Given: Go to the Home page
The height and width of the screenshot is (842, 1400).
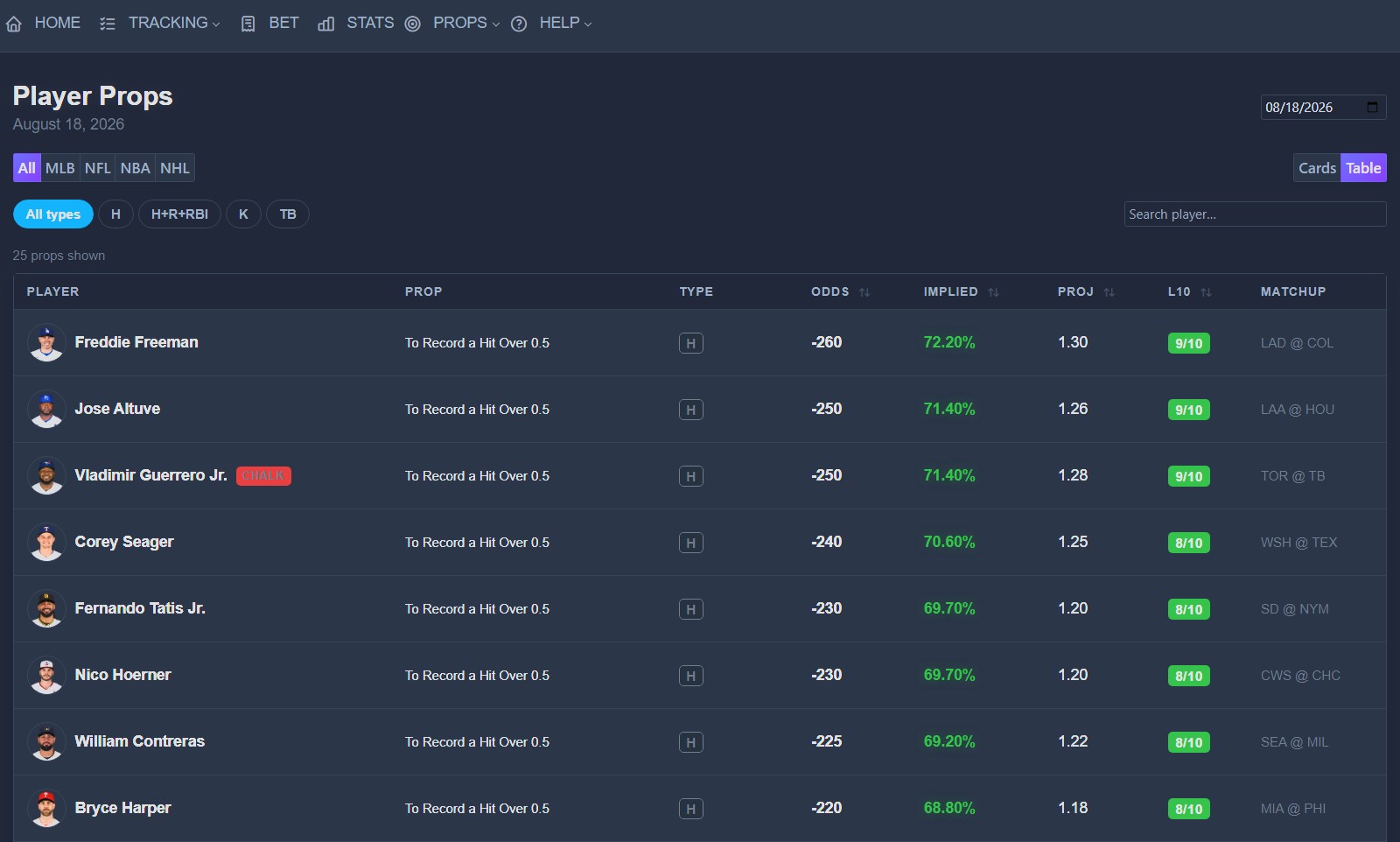Looking at the screenshot, I should click(x=58, y=23).
